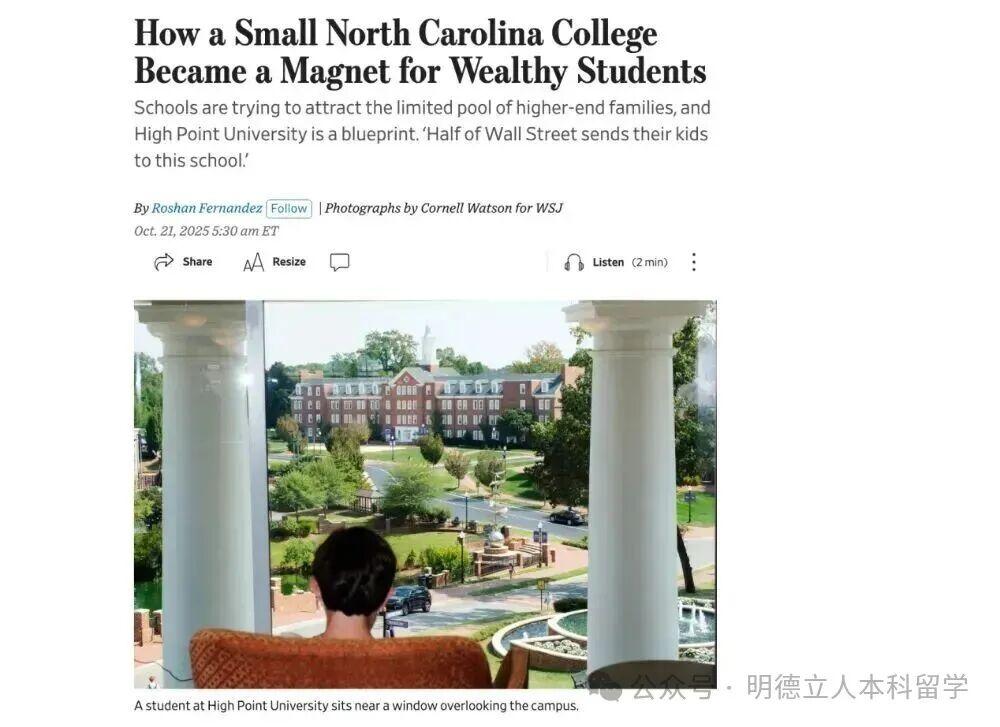Click the headphones Listen icon
Image resolution: width=1000 pixels, height=727 pixels.
pos(574,262)
